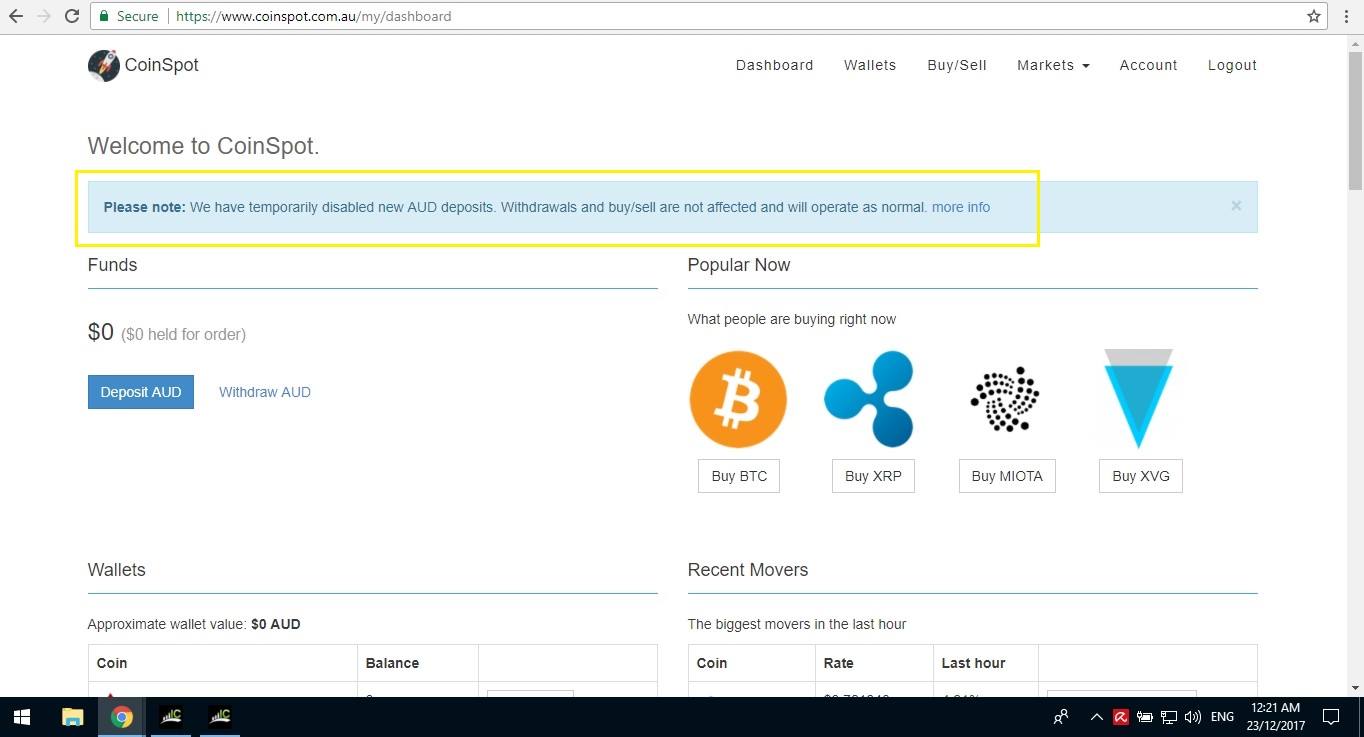The height and width of the screenshot is (737, 1364).
Task: Click the Popular Now heading
Action: (x=739, y=265)
